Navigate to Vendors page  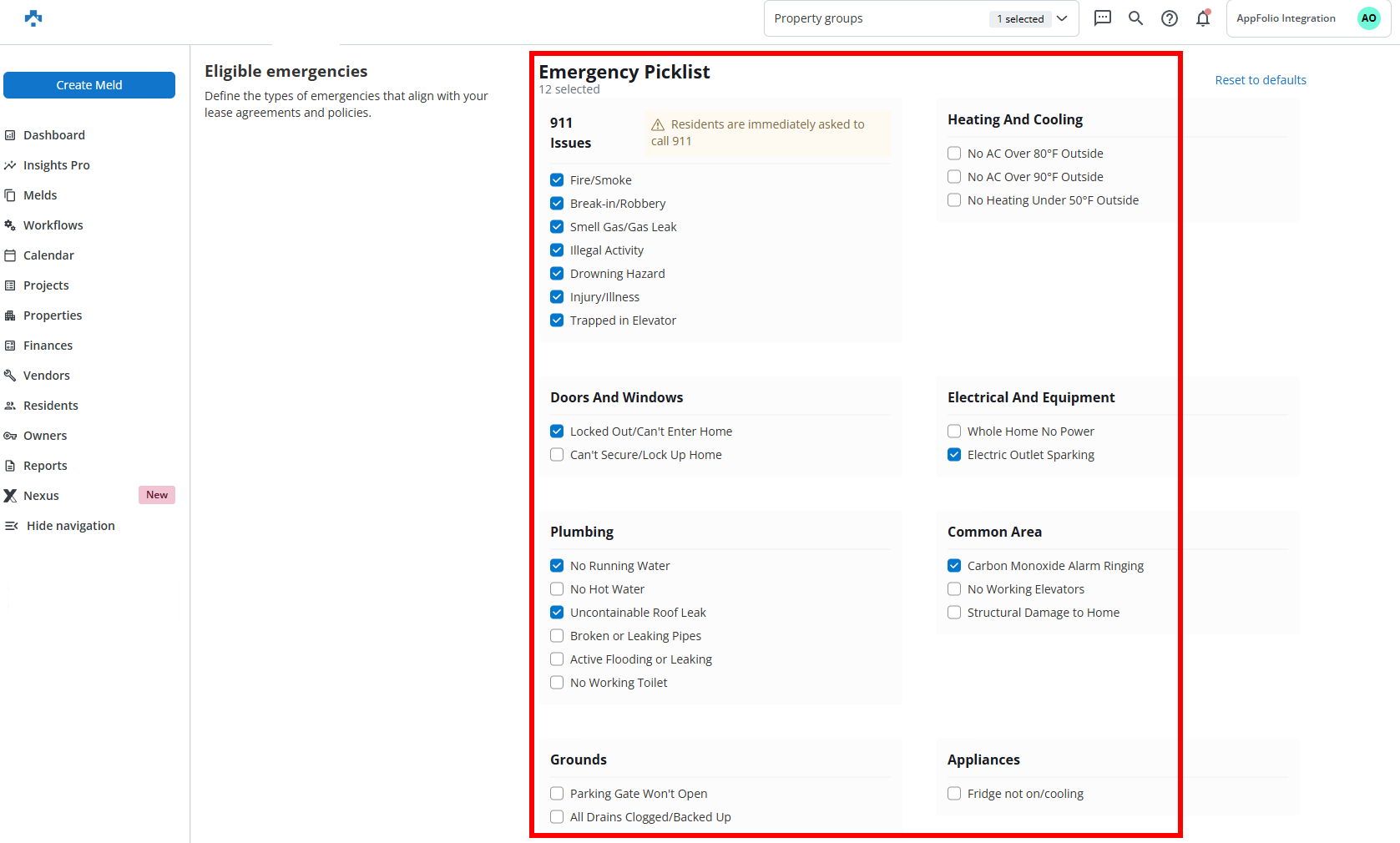point(46,376)
